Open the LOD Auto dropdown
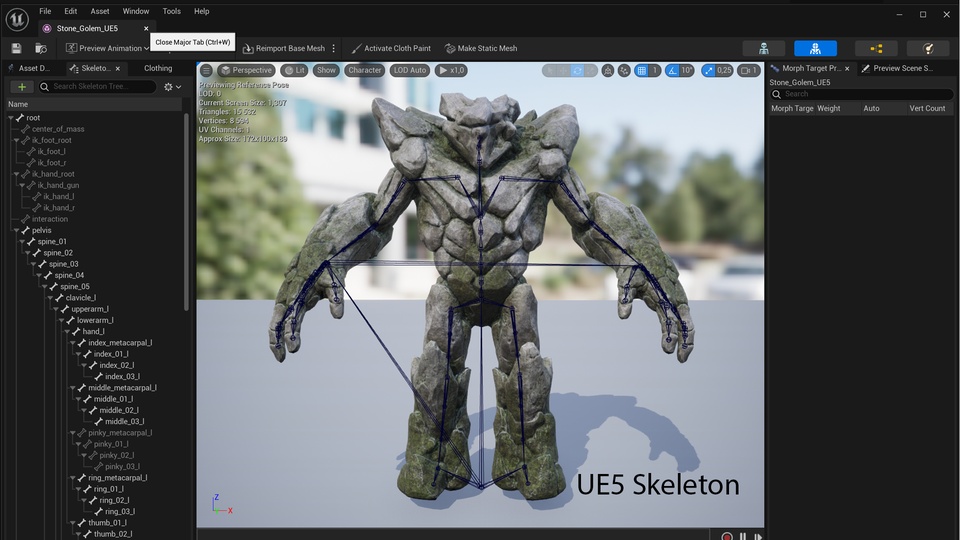Image resolution: width=960 pixels, height=540 pixels. (409, 70)
